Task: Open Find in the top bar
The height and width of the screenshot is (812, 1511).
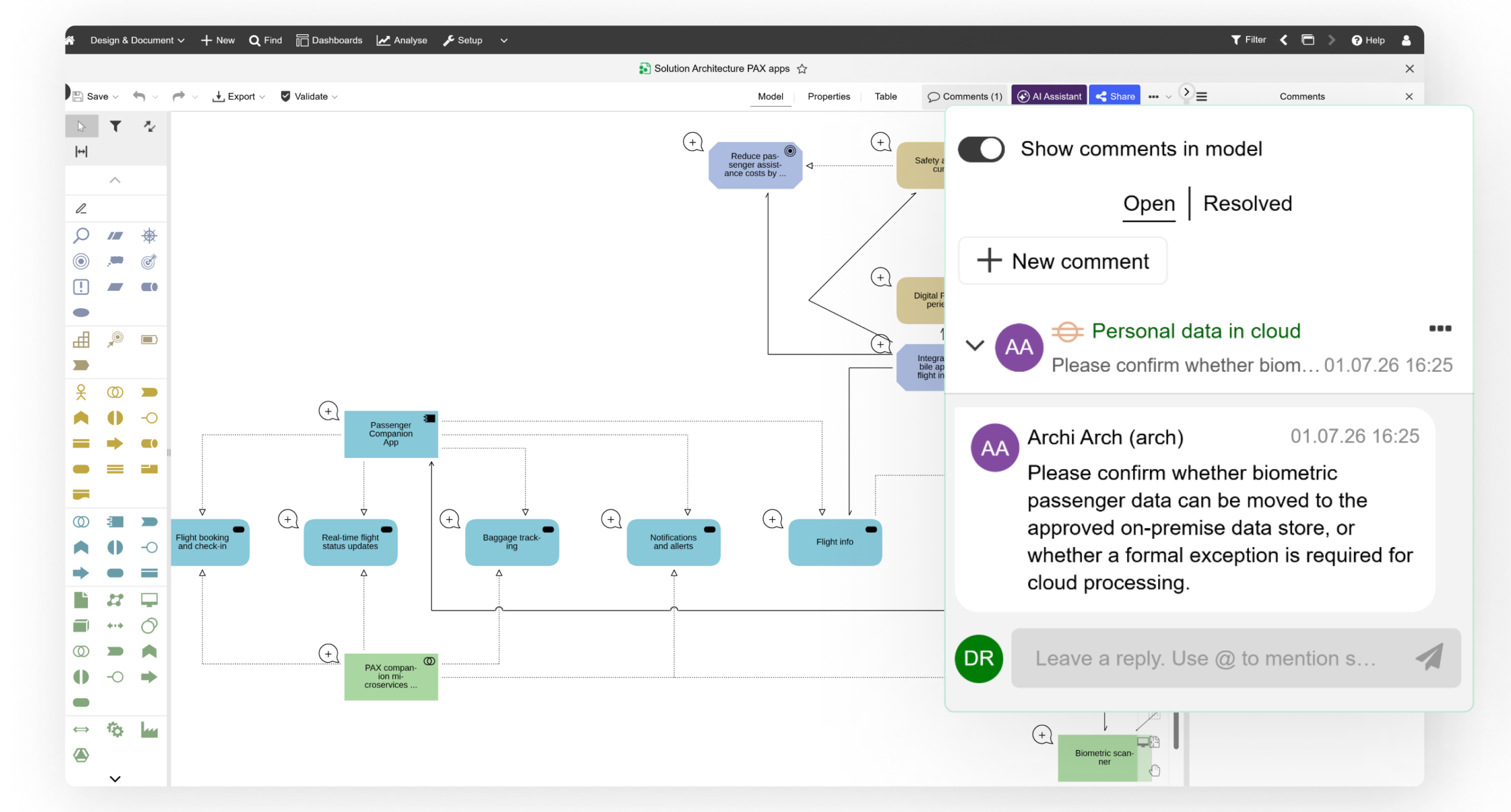Action: click(x=266, y=40)
